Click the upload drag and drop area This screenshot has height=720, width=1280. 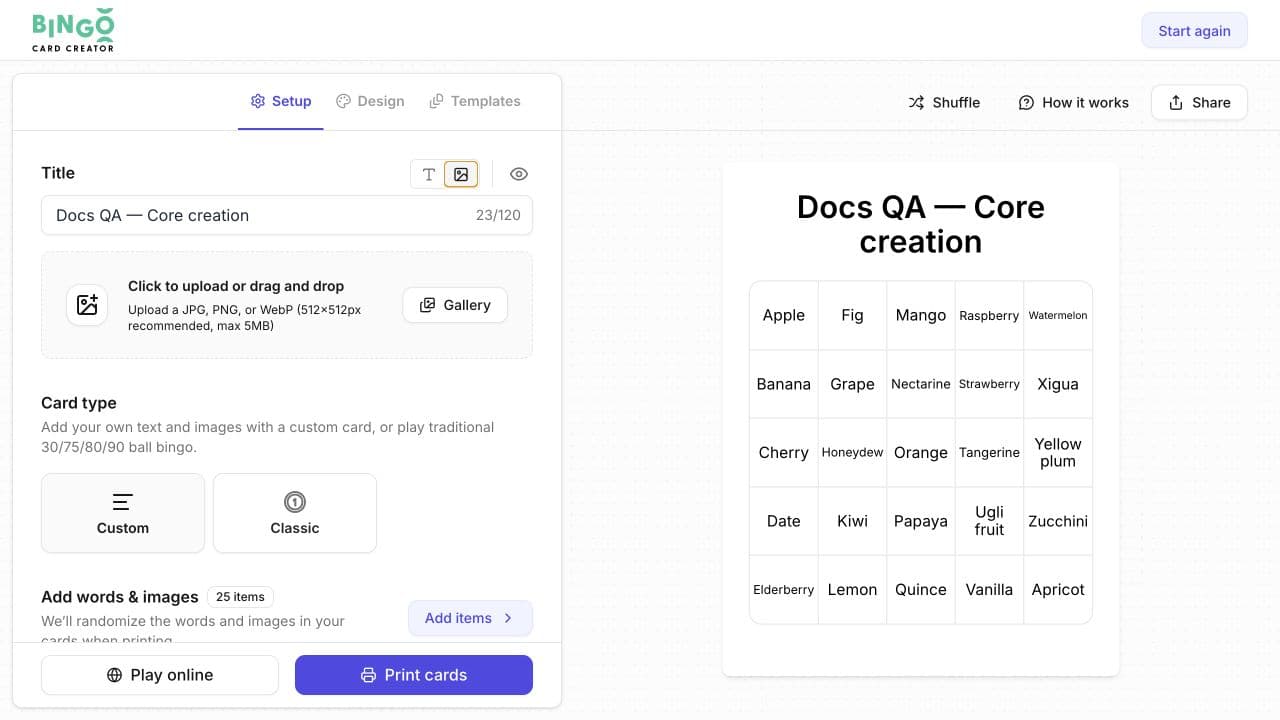coord(287,305)
